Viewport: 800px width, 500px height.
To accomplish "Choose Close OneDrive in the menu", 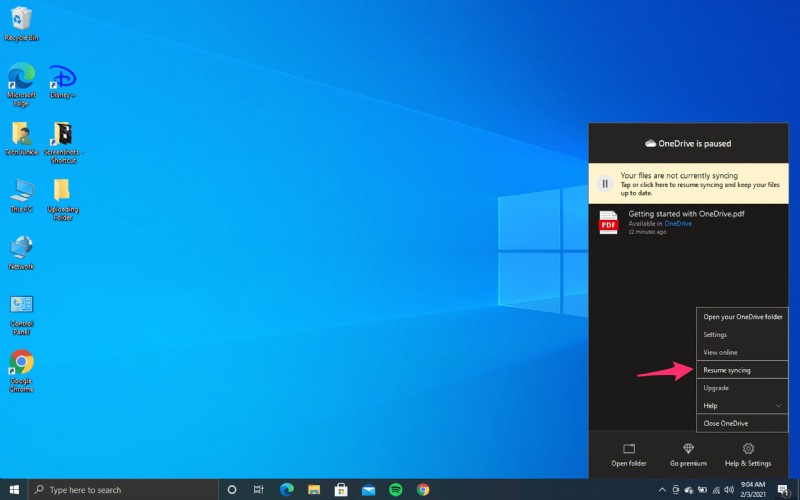I will [x=742, y=423].
